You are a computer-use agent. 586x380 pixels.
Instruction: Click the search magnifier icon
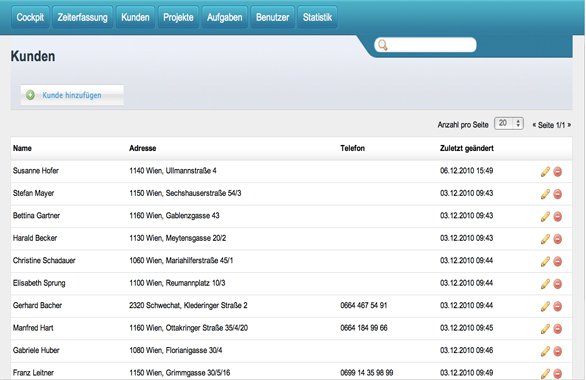coord(382,45)
